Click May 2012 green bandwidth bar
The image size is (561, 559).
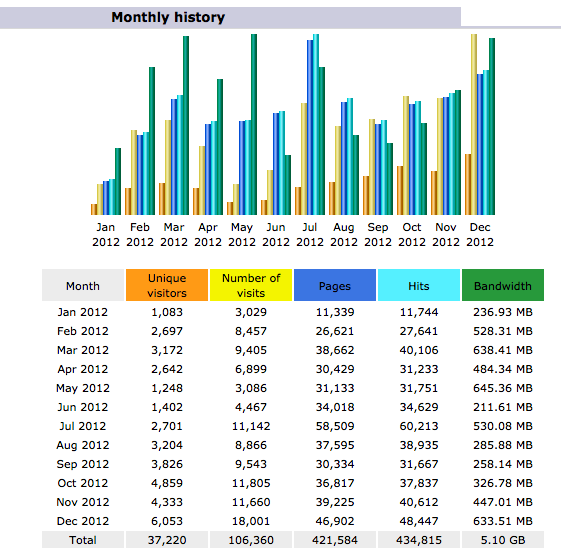tap(254, 125)
